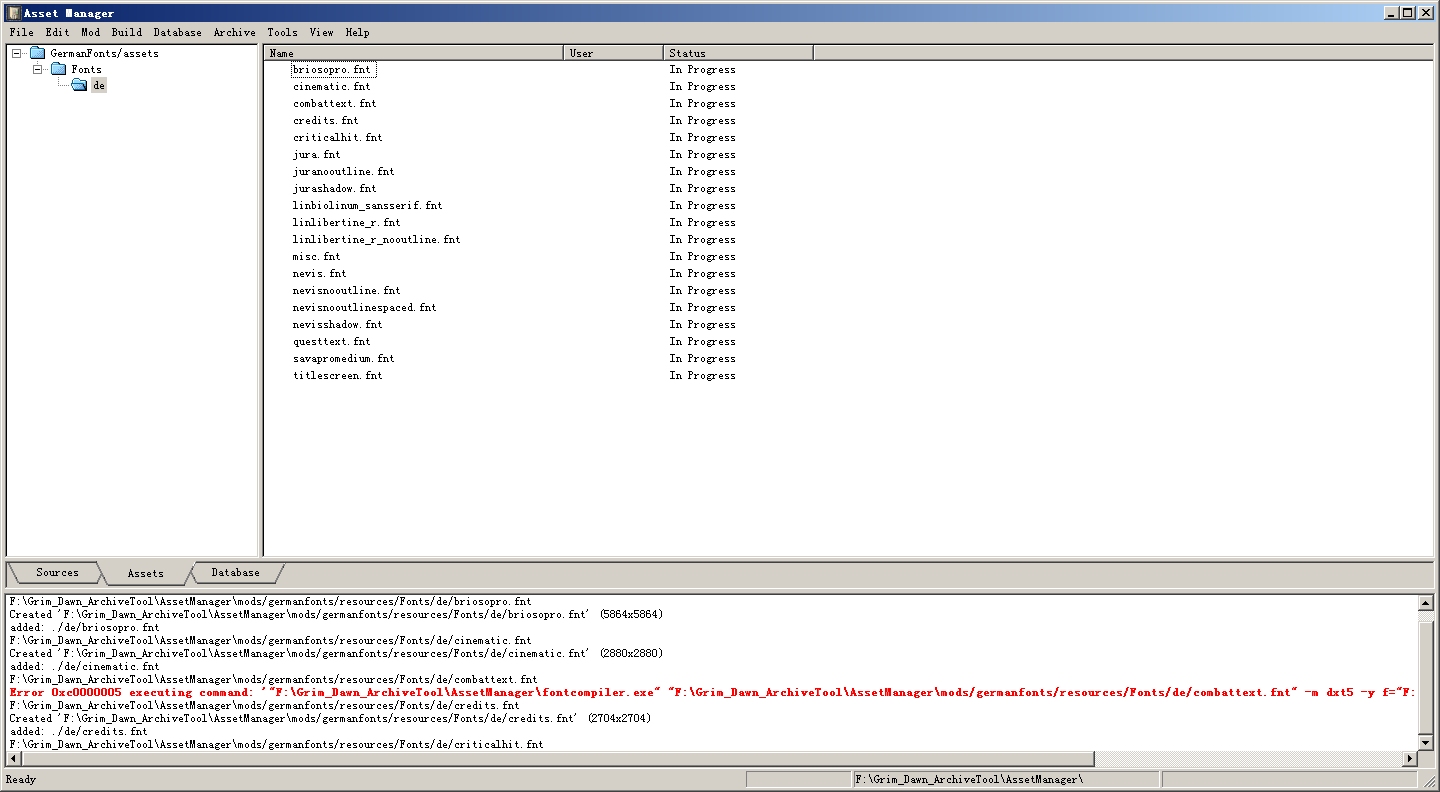Sort the file list by Name column
Screen dimensions: 1440x792
coord(414,53)
